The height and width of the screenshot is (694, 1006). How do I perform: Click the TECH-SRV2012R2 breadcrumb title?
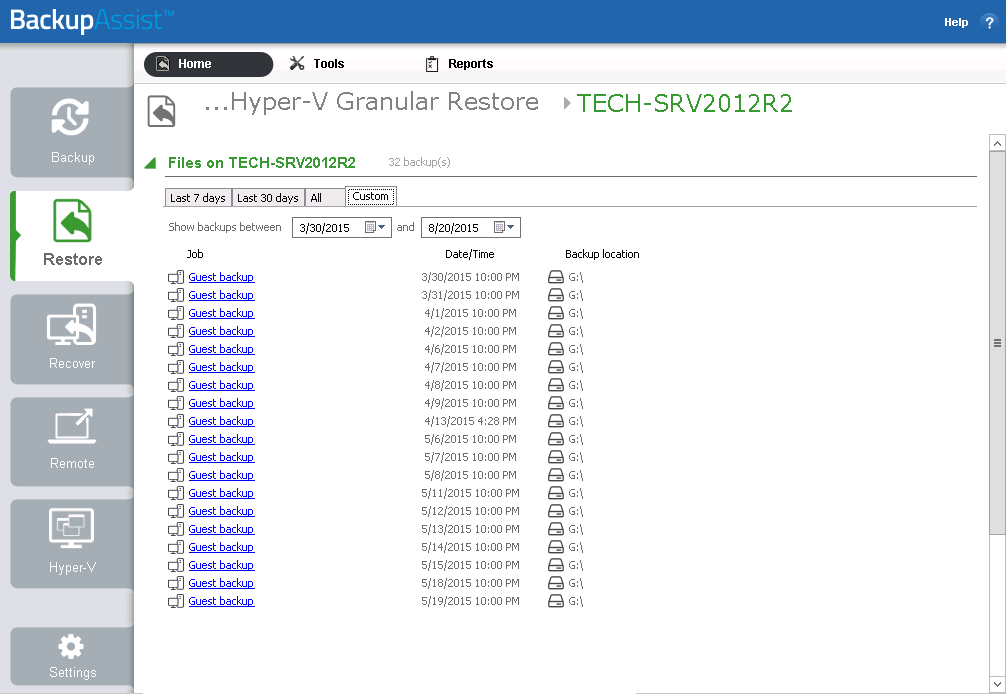click(685, 103)
